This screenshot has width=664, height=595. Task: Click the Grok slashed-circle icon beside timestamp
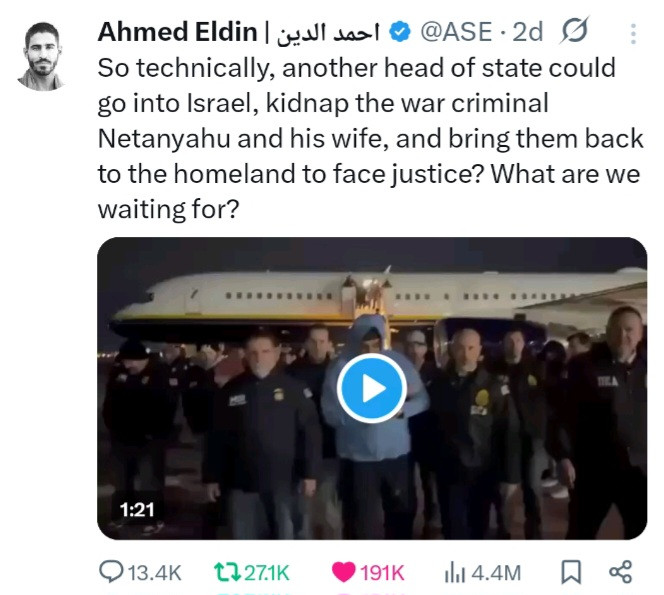point(574,30)
